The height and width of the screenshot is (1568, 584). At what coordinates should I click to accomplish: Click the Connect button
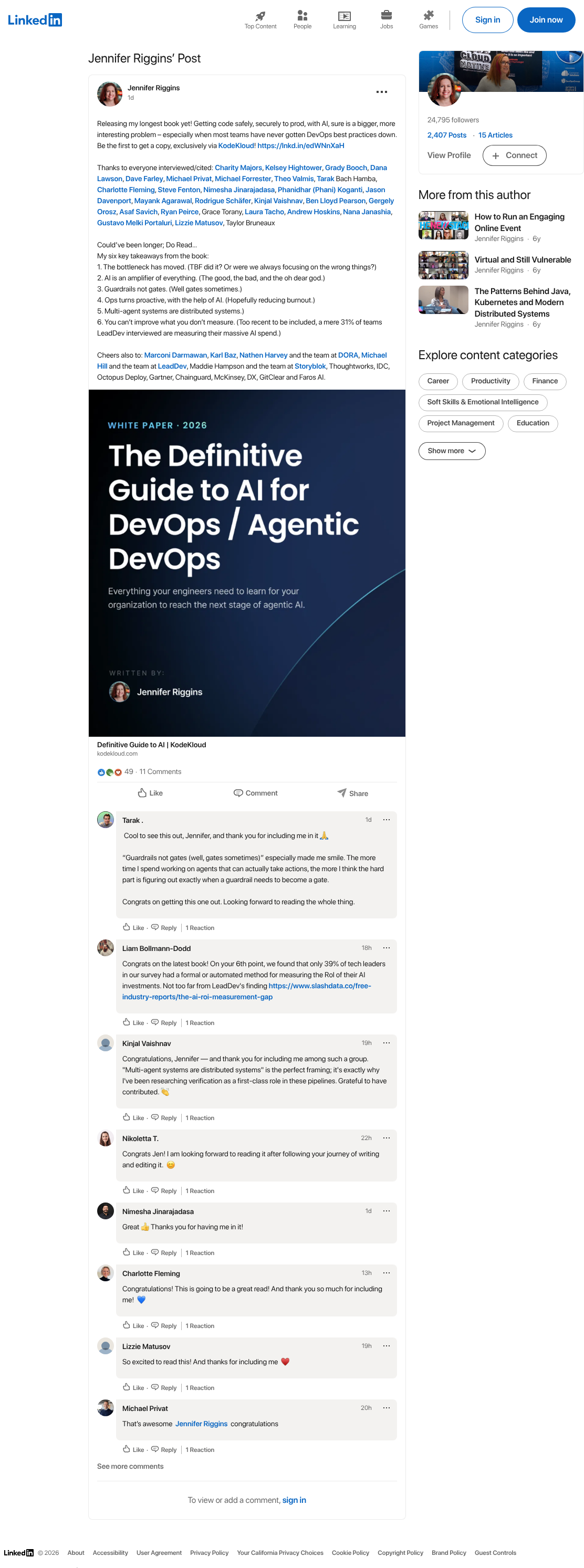(x=514, y=155)
